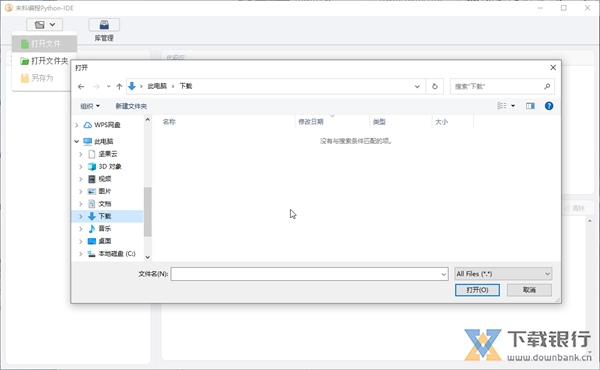Choose 打开文件 menu entry

point(44,44)
